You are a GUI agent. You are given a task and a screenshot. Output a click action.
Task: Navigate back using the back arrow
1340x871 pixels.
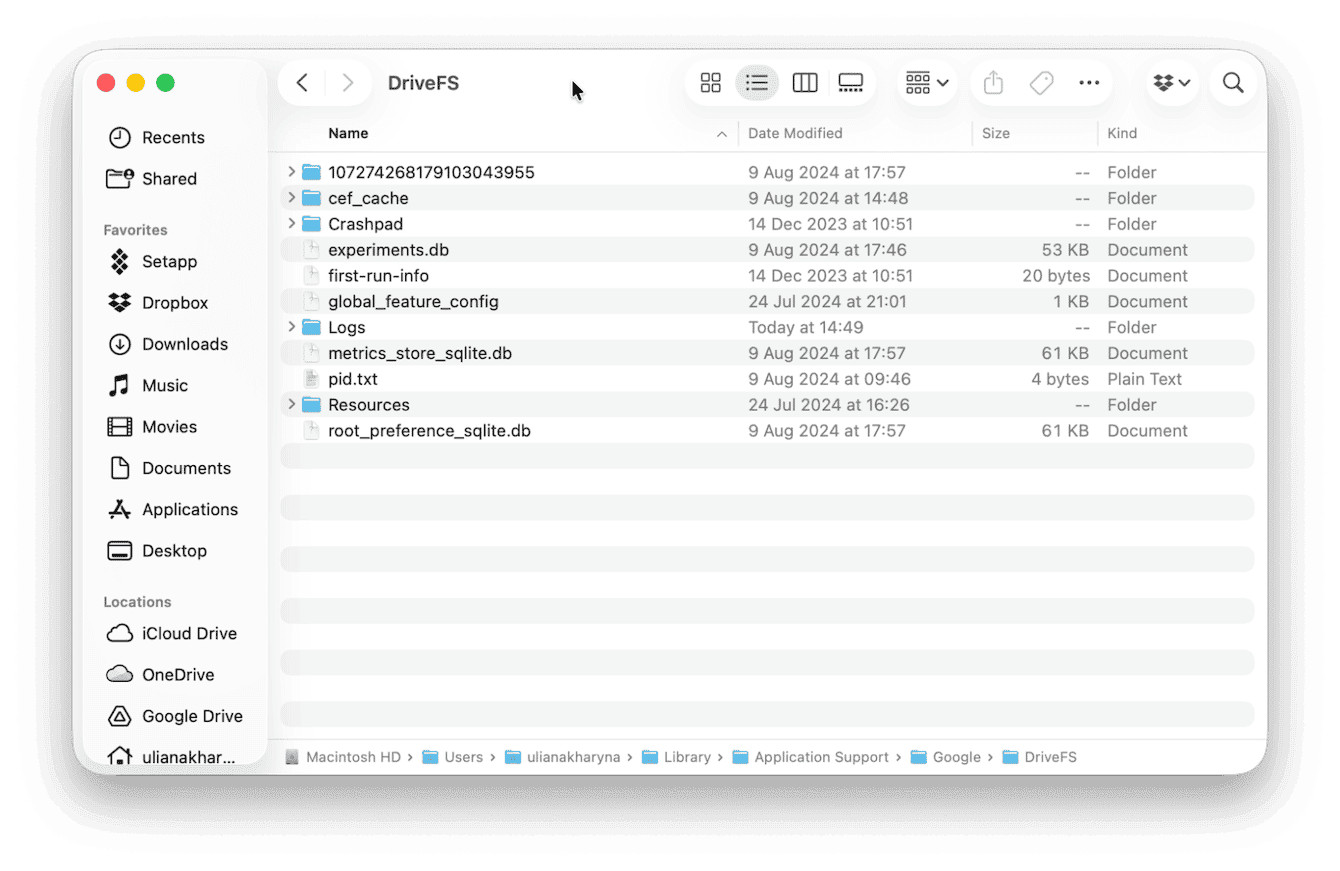coord(302,82)
